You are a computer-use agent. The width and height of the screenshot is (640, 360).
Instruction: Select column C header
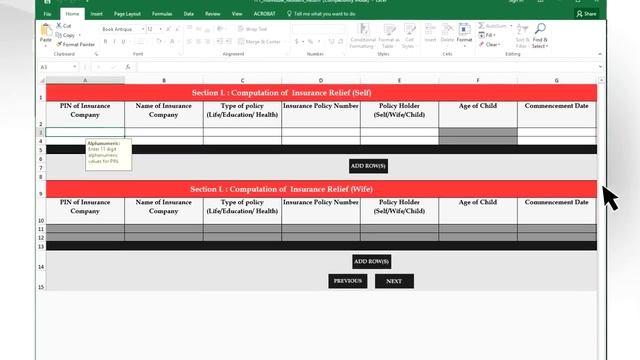(242, 80)
